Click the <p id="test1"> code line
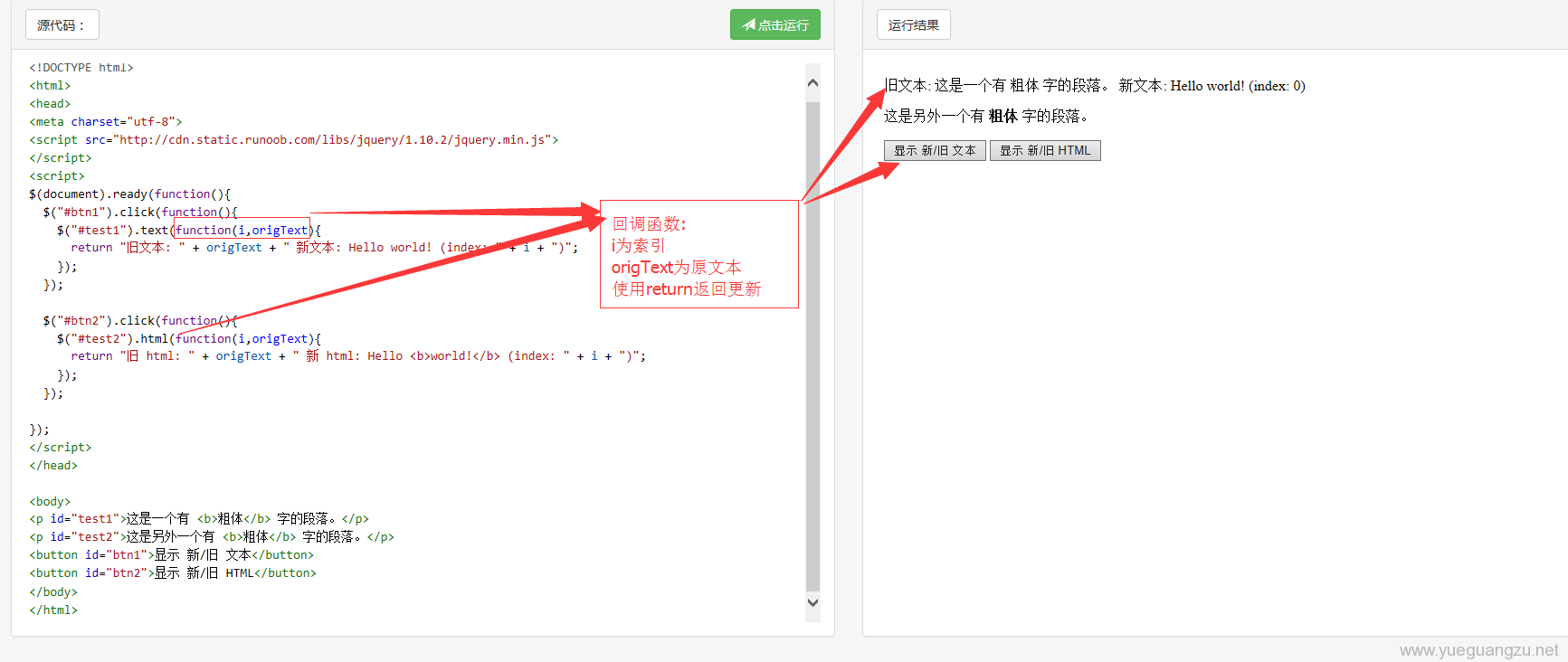Screen dimensions: 1568x662 click(199, 519)
